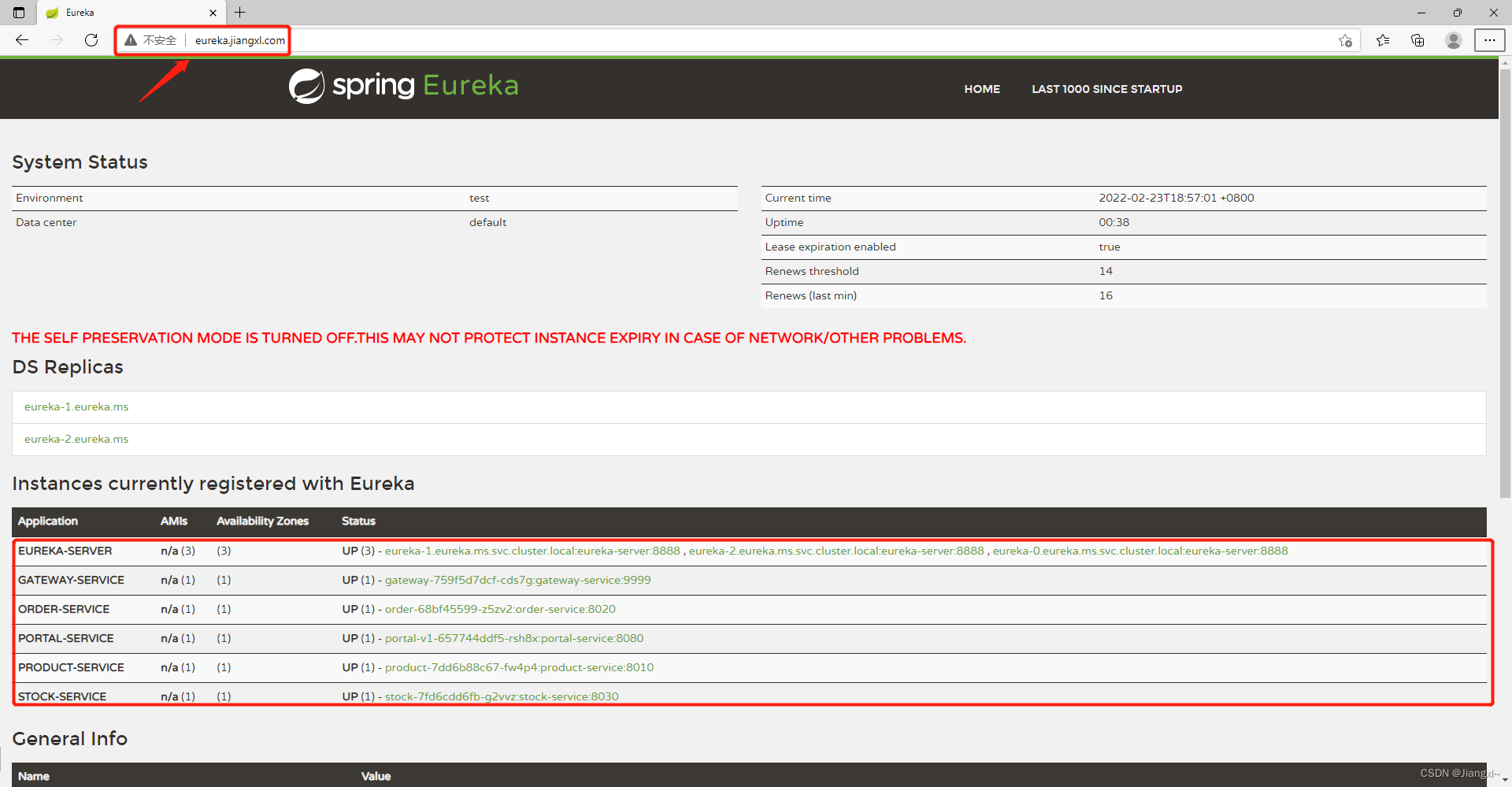Open the favorites list
Screen dimensions: 1512x787
click(1383, 40)
